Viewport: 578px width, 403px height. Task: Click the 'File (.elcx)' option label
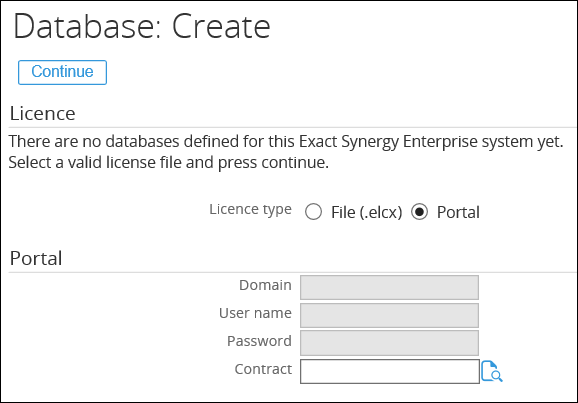(x=366, y=212)
